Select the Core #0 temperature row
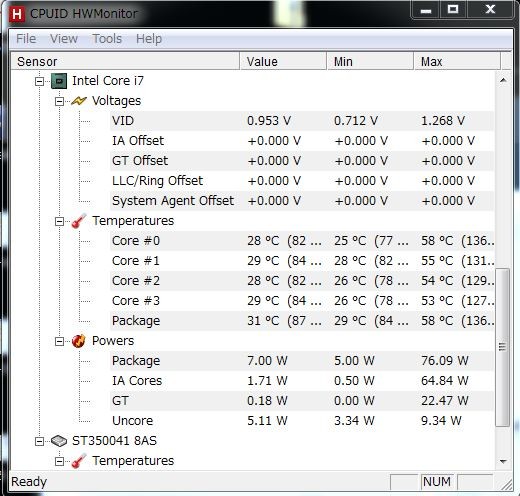Screen dimensions: 520x496 point(302,241)
